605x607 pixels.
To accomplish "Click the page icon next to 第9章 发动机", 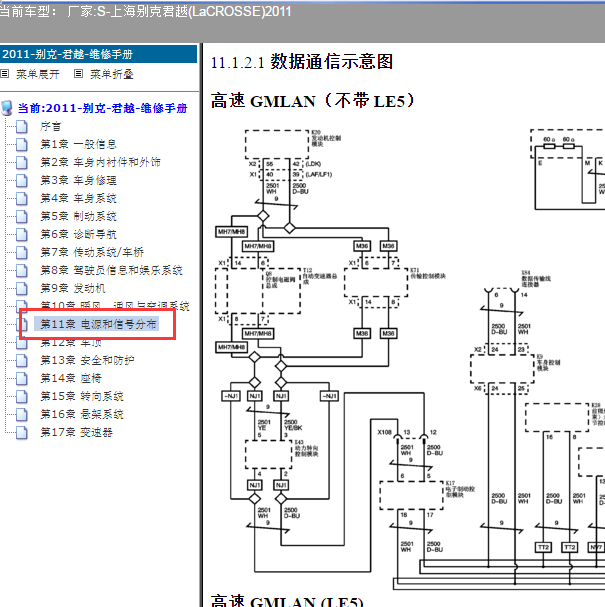I will [x=22, y=288].
